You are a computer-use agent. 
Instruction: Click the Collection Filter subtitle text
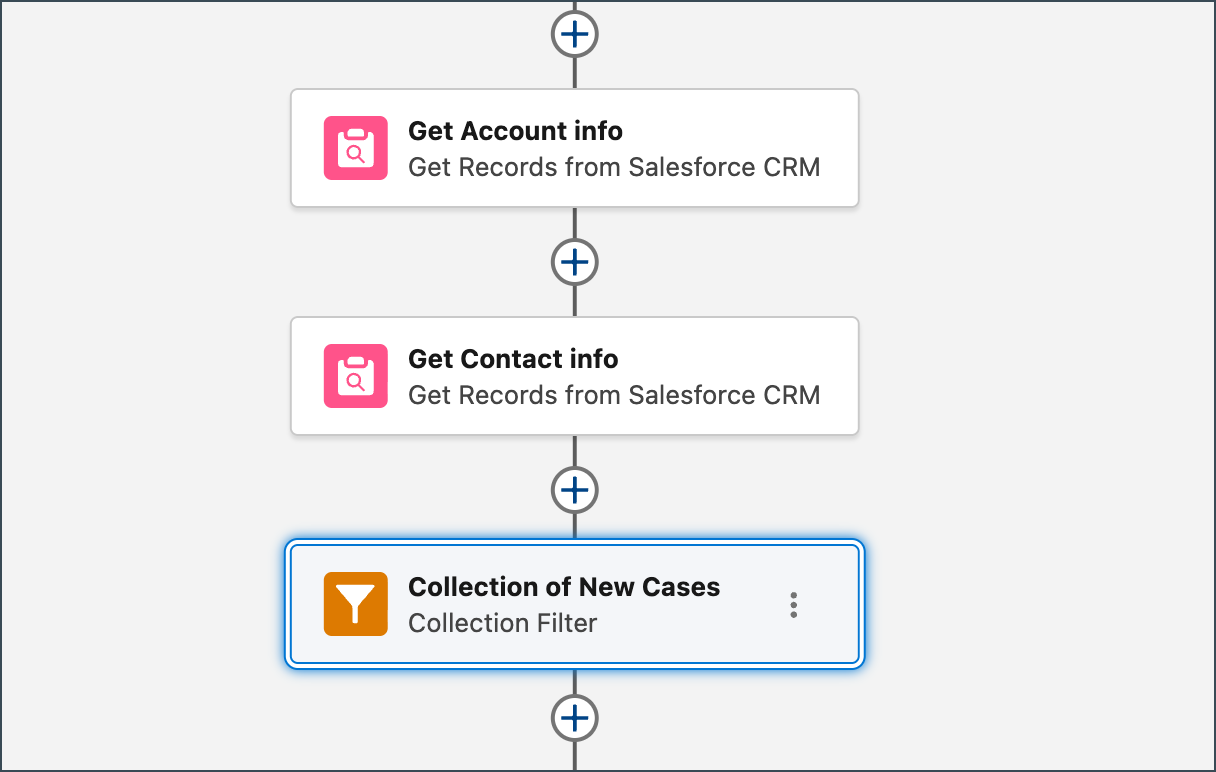(502, 623)
